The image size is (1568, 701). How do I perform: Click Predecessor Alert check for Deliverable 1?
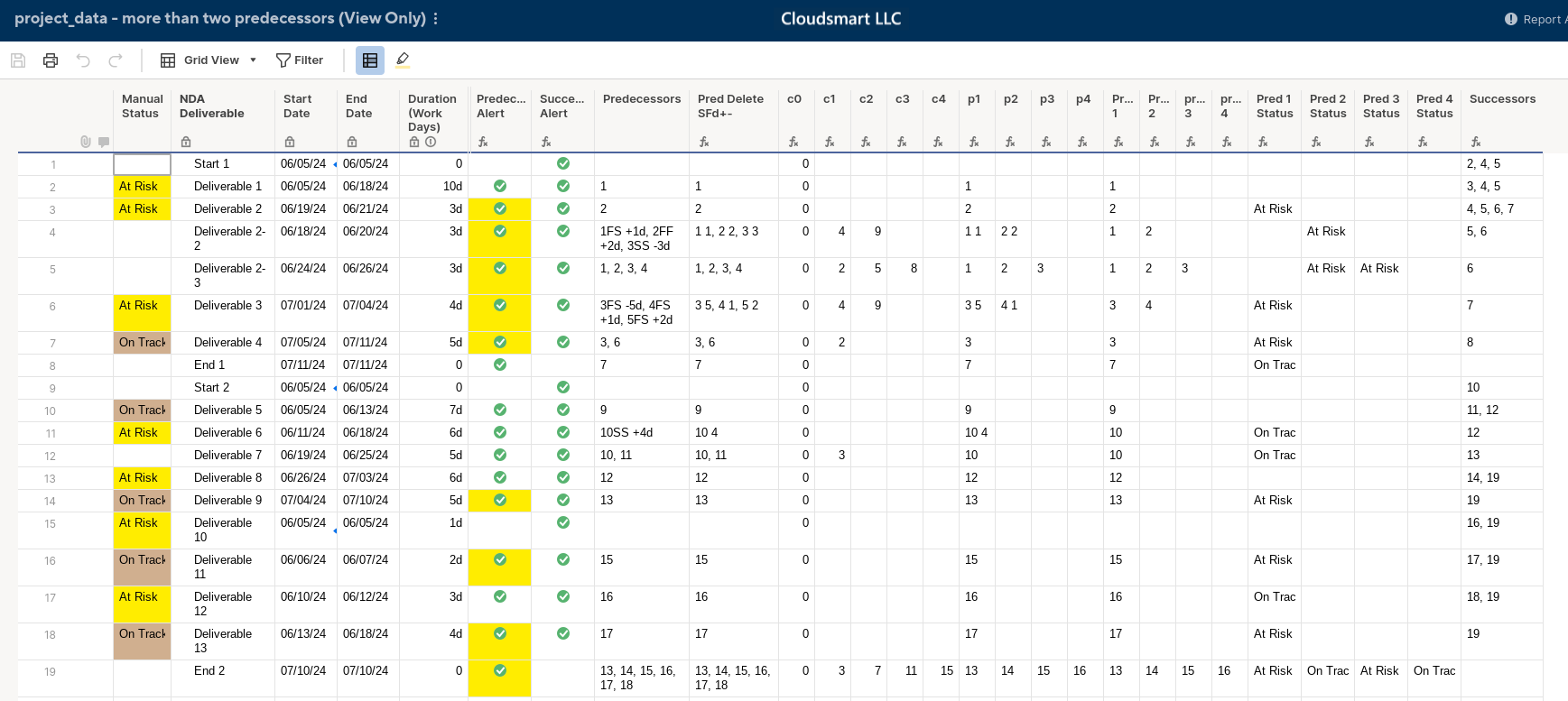500,187
